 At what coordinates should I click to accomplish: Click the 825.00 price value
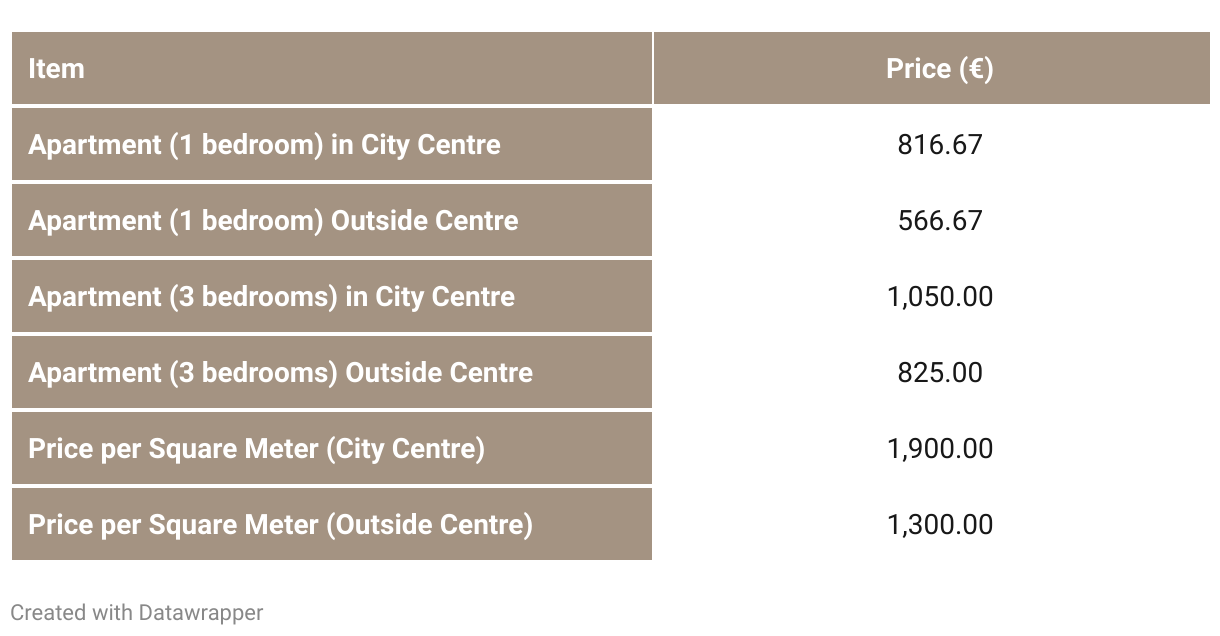point(940,372)
